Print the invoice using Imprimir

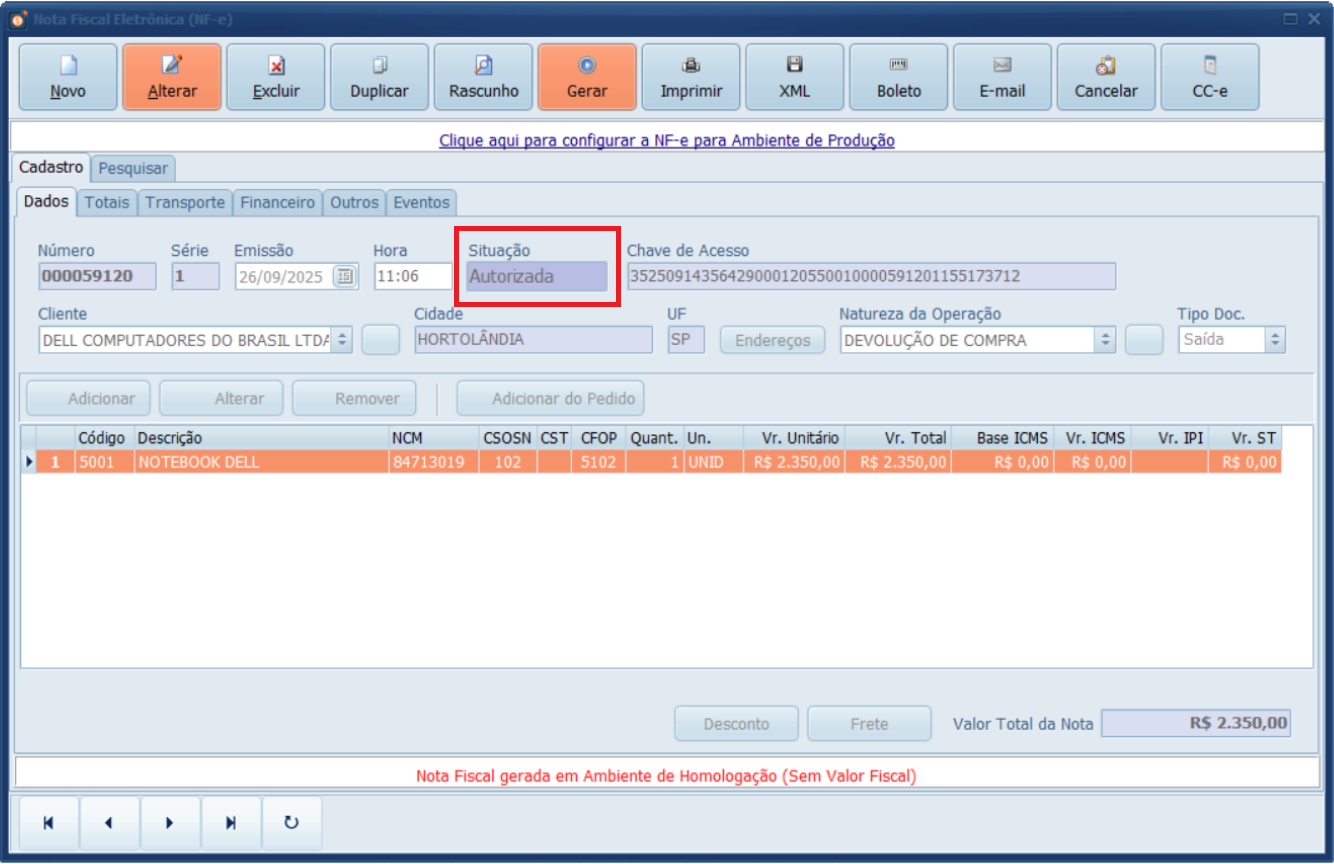pos(691,77)
